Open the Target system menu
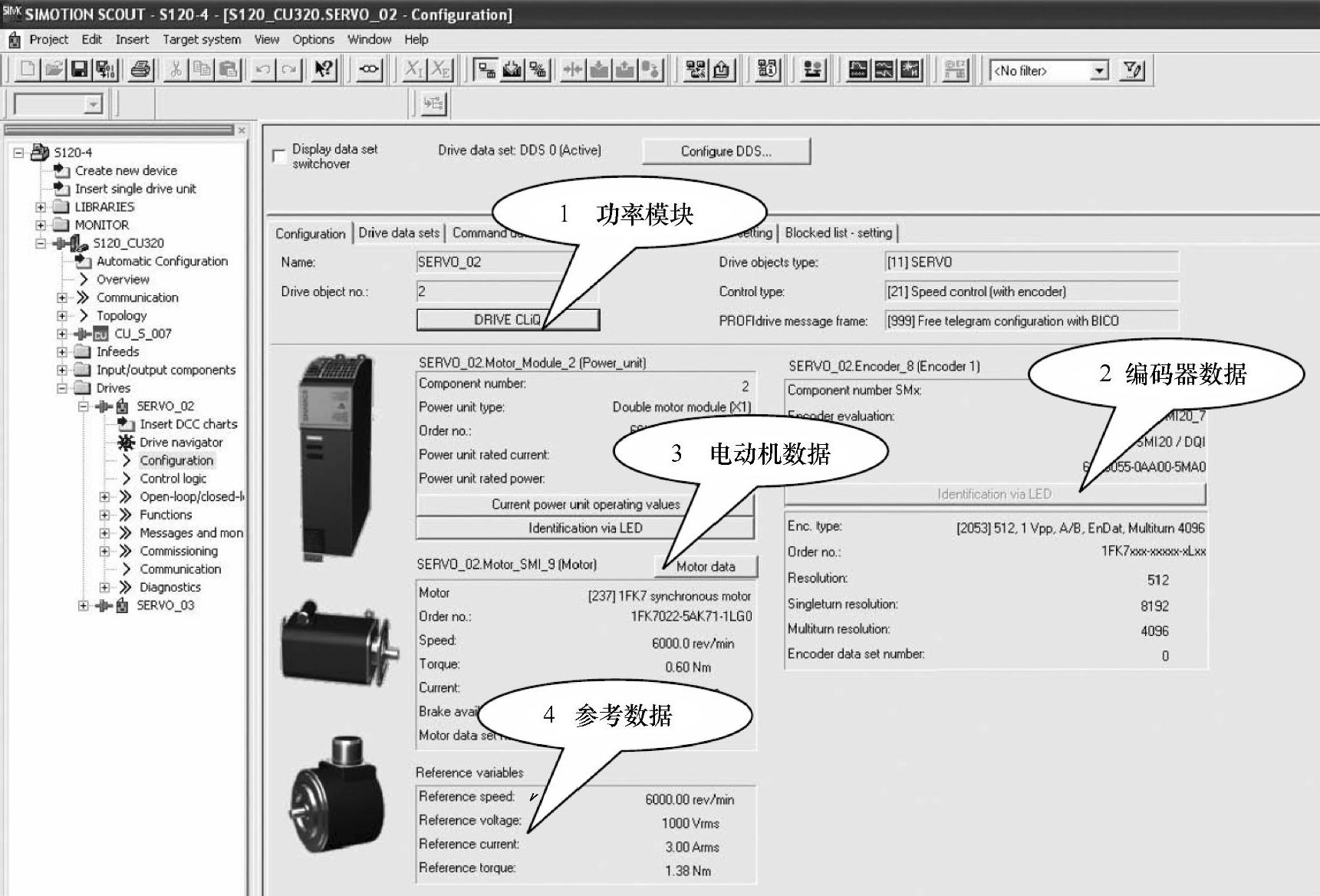Viewport: 1320px width, 896px height. pyautogui.click(x=202, y=39)
